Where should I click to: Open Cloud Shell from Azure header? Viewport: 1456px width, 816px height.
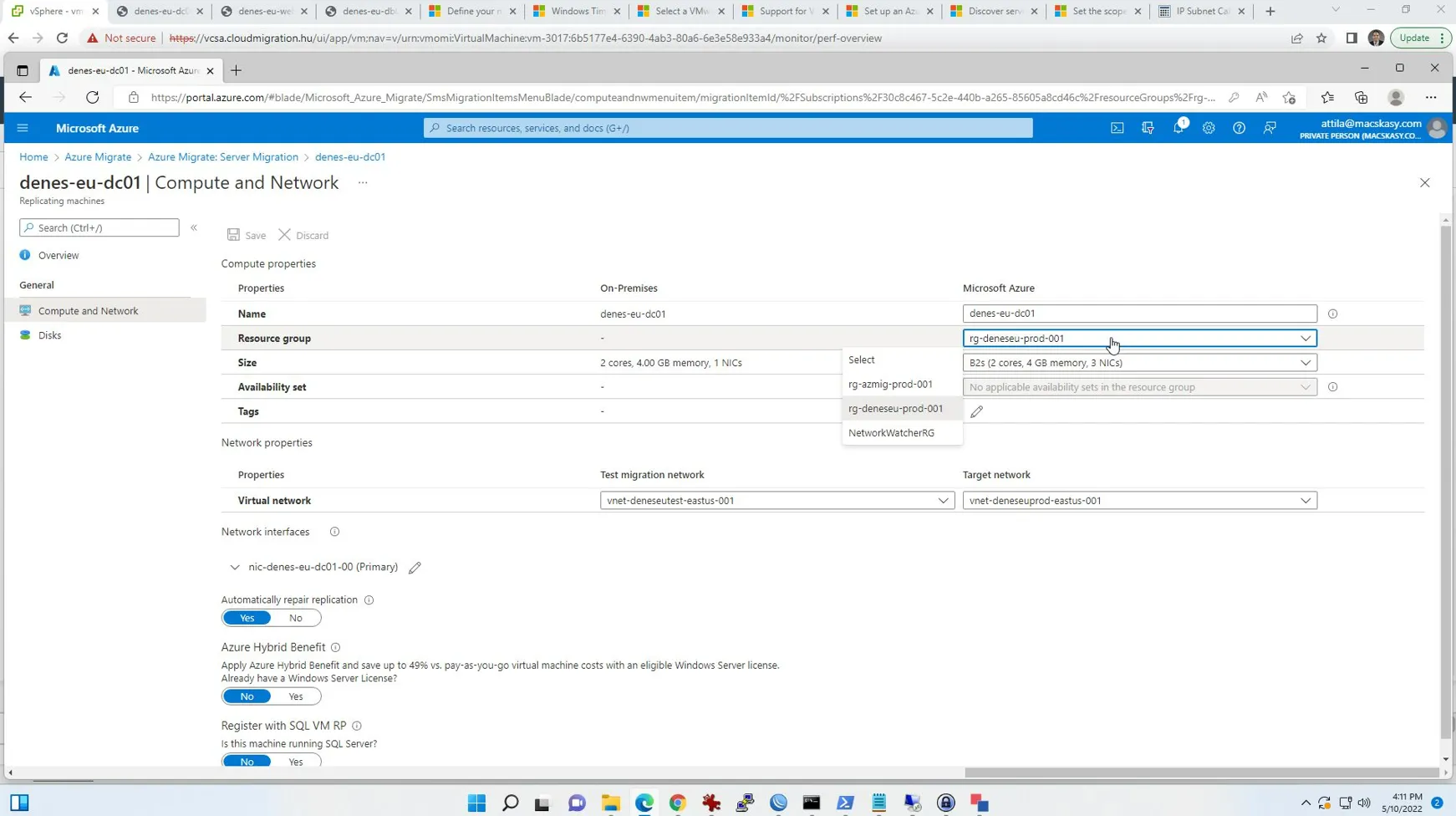1117,128
